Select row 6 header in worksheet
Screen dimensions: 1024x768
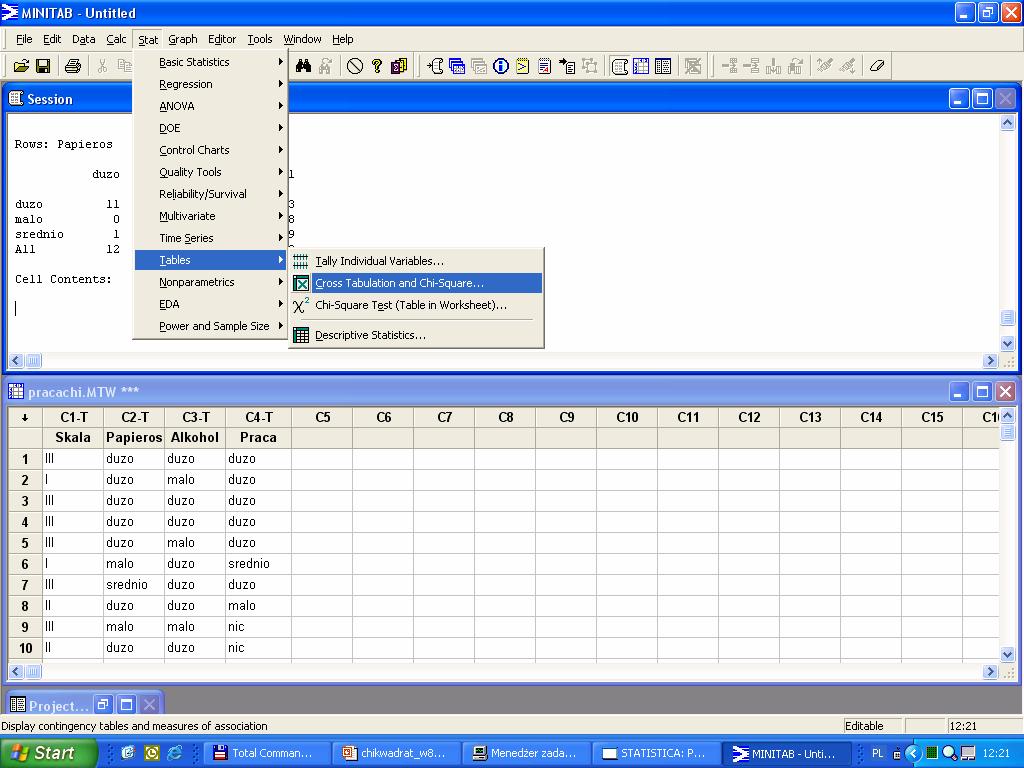(x=25, y=564)
